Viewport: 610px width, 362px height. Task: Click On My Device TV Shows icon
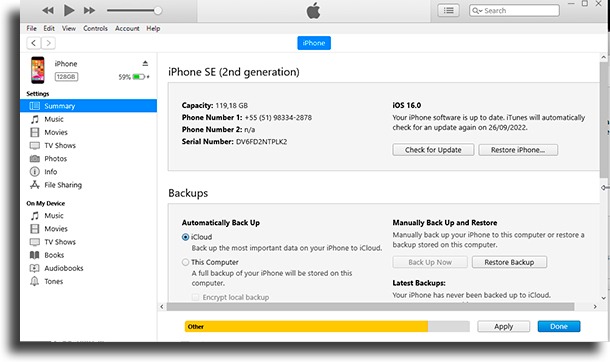tap(35, 242)
